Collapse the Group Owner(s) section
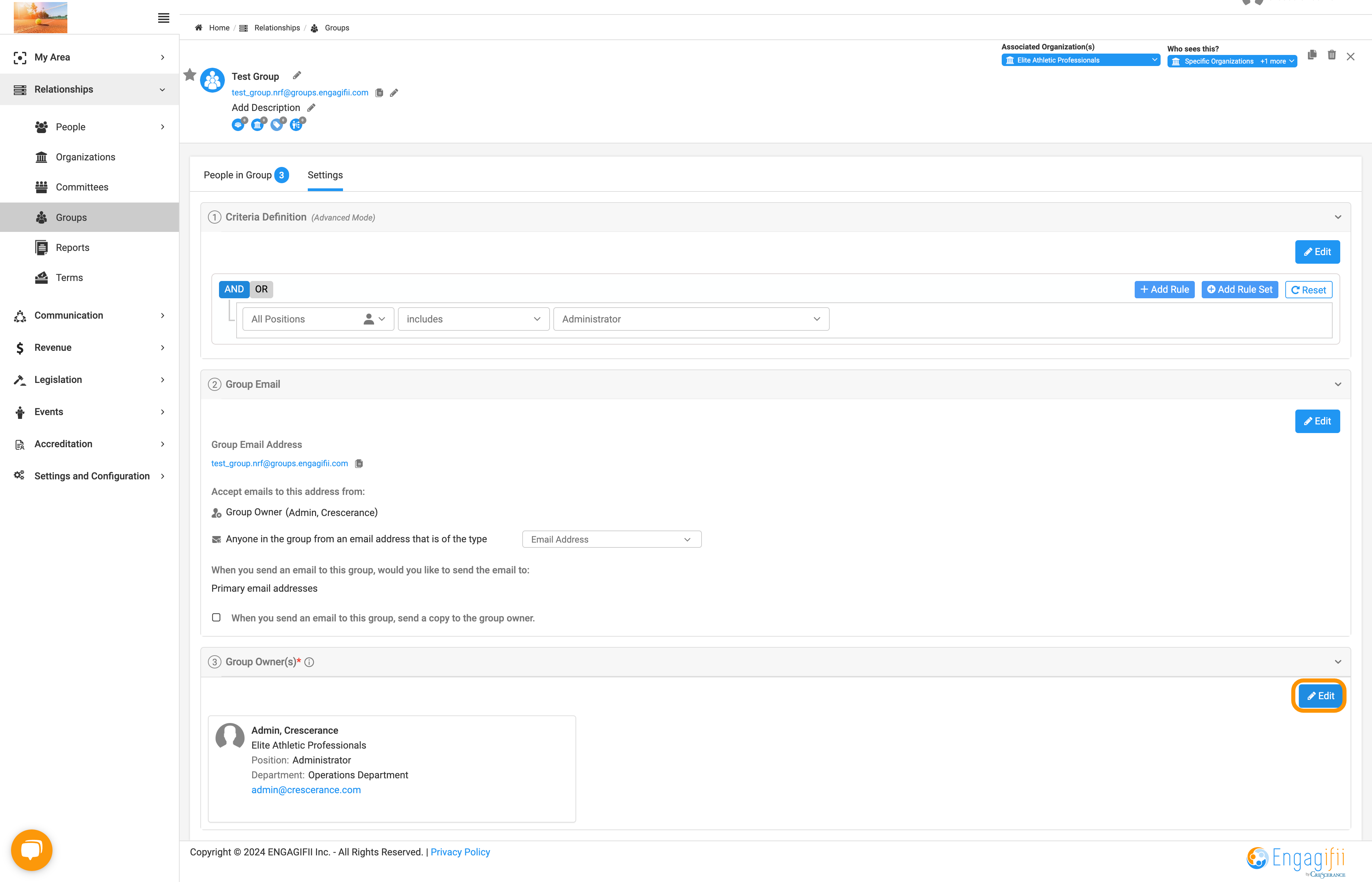The width and height of the screenshot is (1372, 882). coord(1338,662)
